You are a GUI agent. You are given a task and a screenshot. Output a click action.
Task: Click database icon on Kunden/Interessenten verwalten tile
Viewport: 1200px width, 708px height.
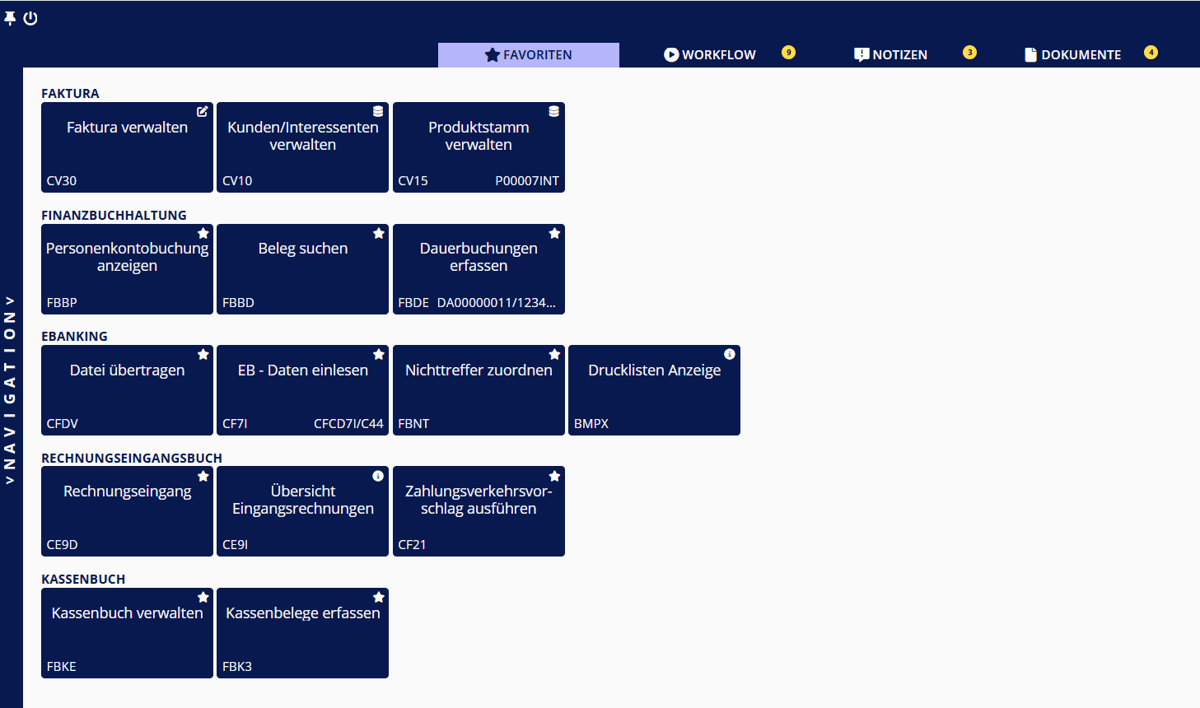(378, 111)
